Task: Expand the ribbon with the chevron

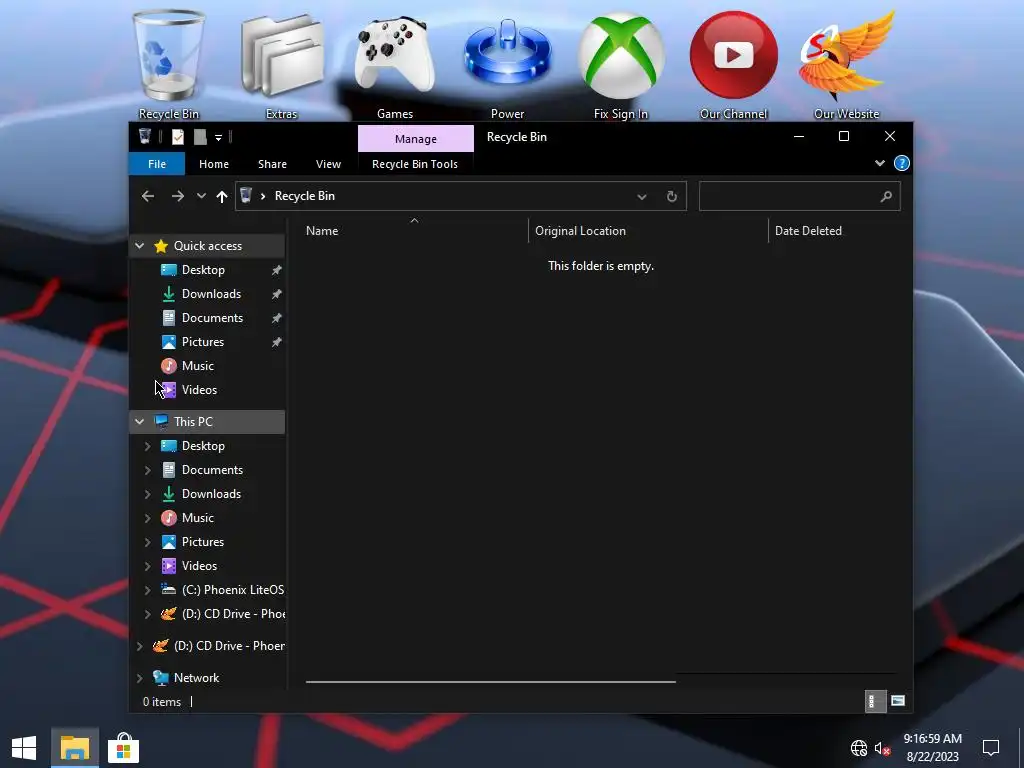Action: click(880, 163)
